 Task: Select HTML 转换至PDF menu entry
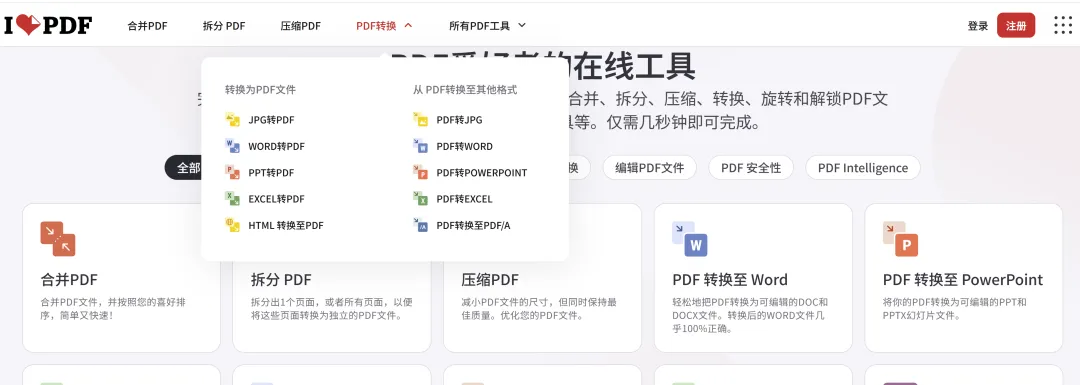274,225
